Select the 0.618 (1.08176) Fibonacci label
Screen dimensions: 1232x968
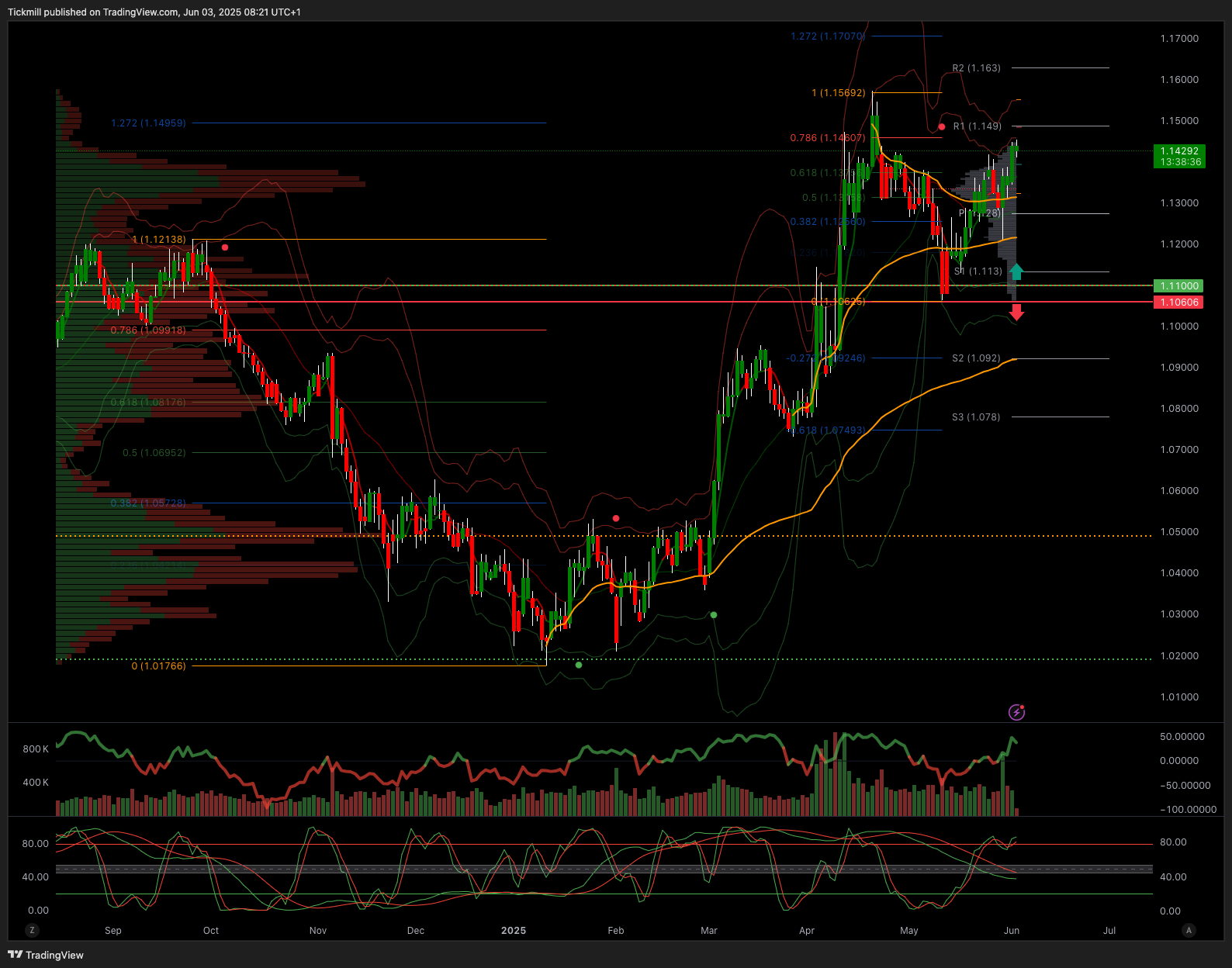tap(148, 402)
